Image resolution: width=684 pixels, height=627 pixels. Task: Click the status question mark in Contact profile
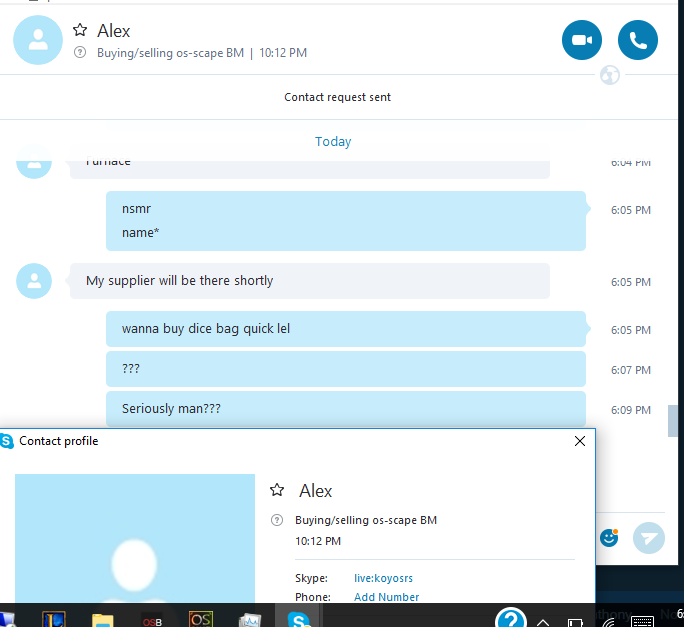point(277,520)
